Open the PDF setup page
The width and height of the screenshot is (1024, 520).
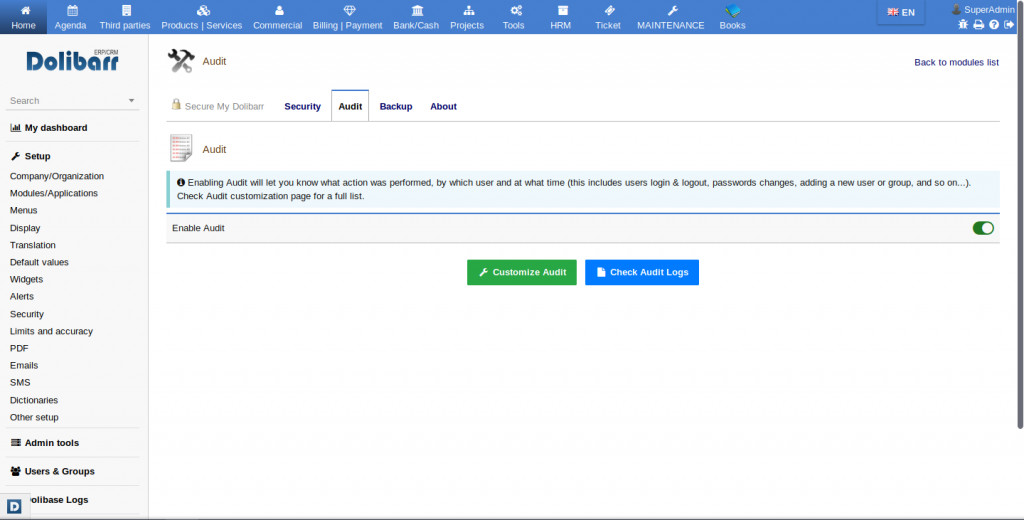tap(19, 348)
